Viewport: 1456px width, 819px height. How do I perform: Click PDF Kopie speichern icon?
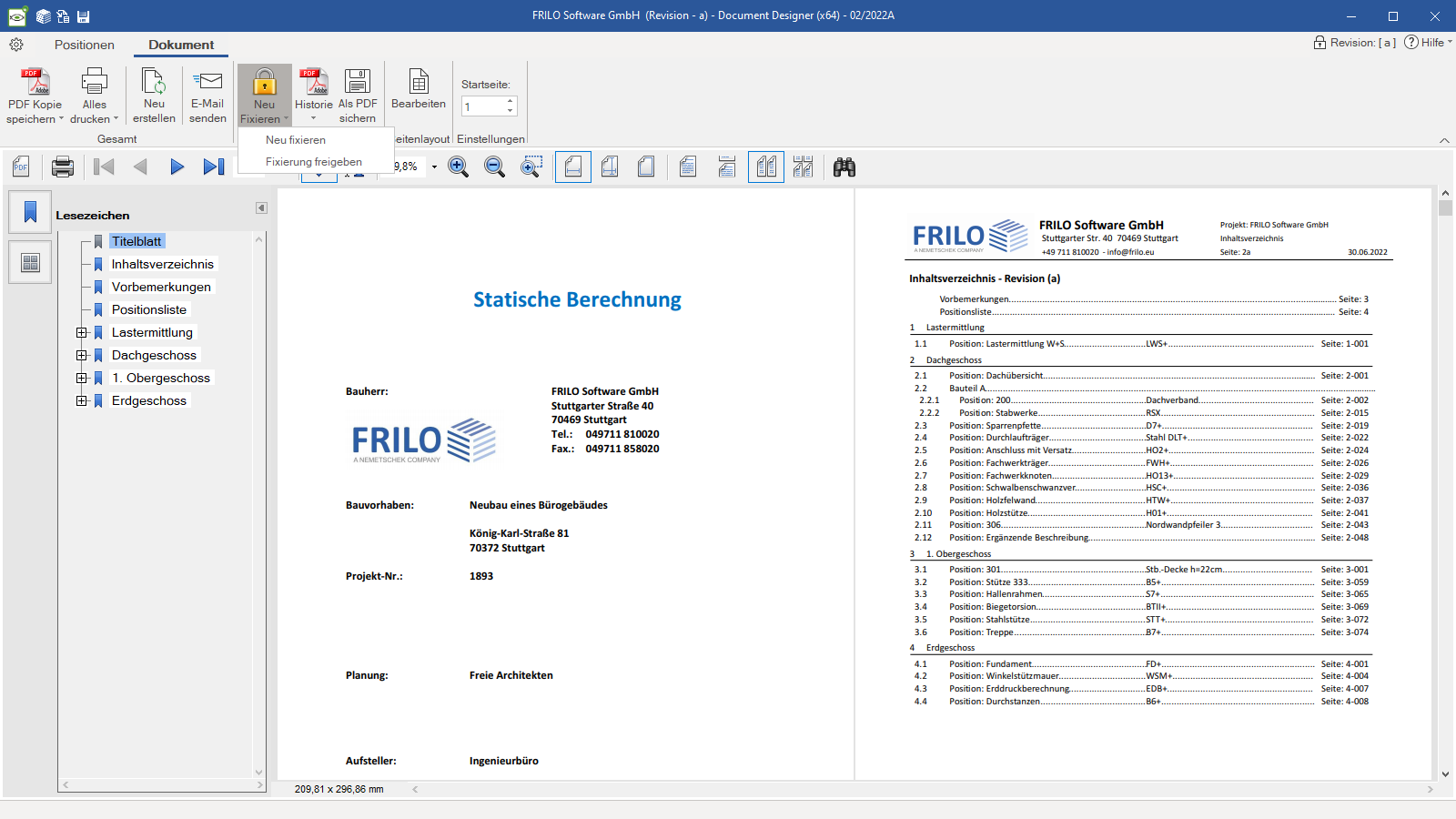point(35,82)
